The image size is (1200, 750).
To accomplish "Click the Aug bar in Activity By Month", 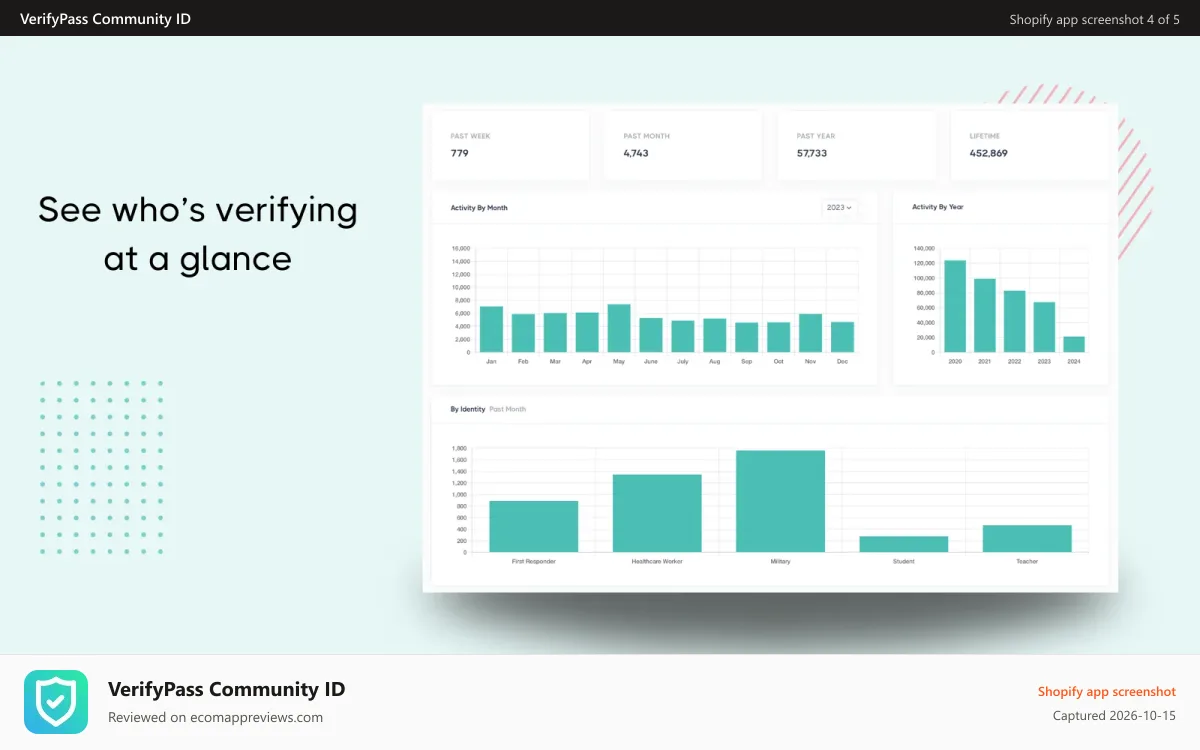I will point(714,335).
